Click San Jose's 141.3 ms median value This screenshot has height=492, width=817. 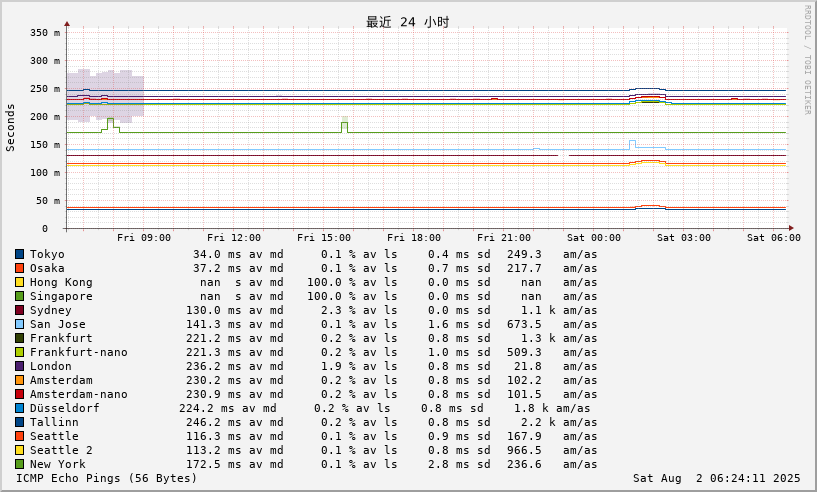click(x=214, y=325)
